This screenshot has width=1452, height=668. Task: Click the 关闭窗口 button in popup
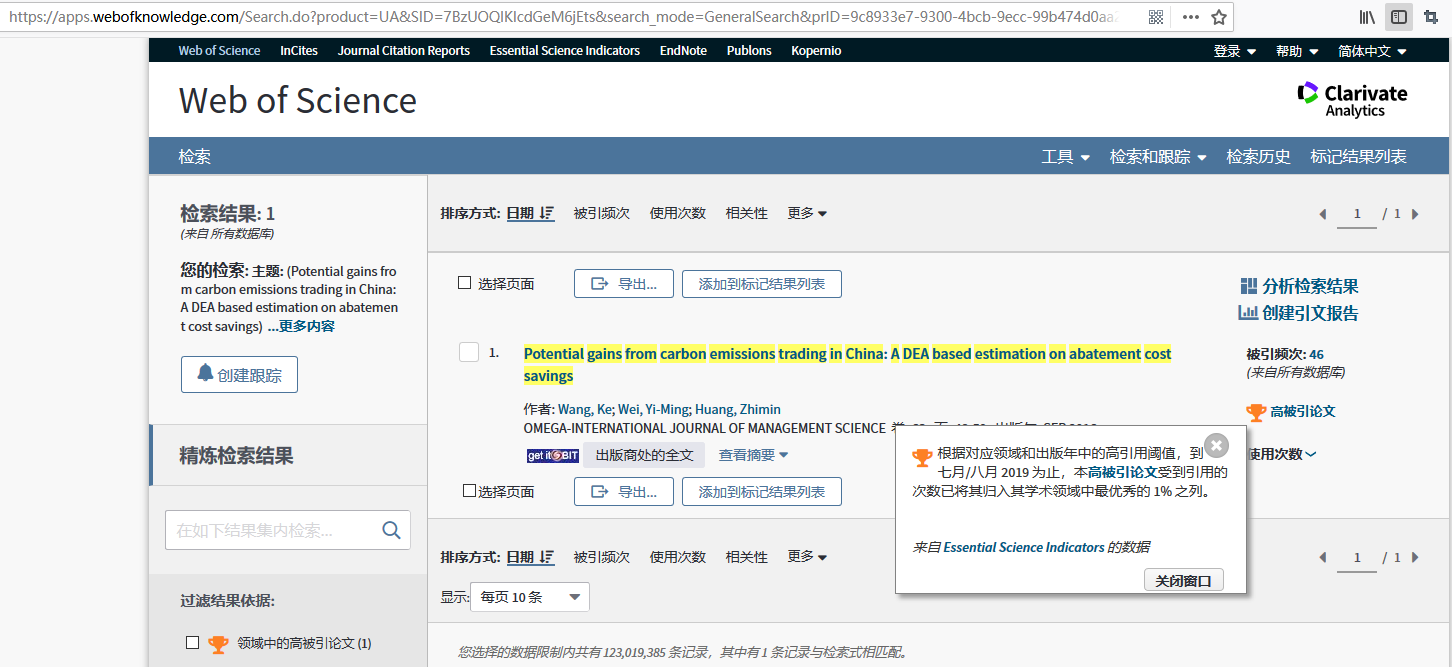point(1183,580)
